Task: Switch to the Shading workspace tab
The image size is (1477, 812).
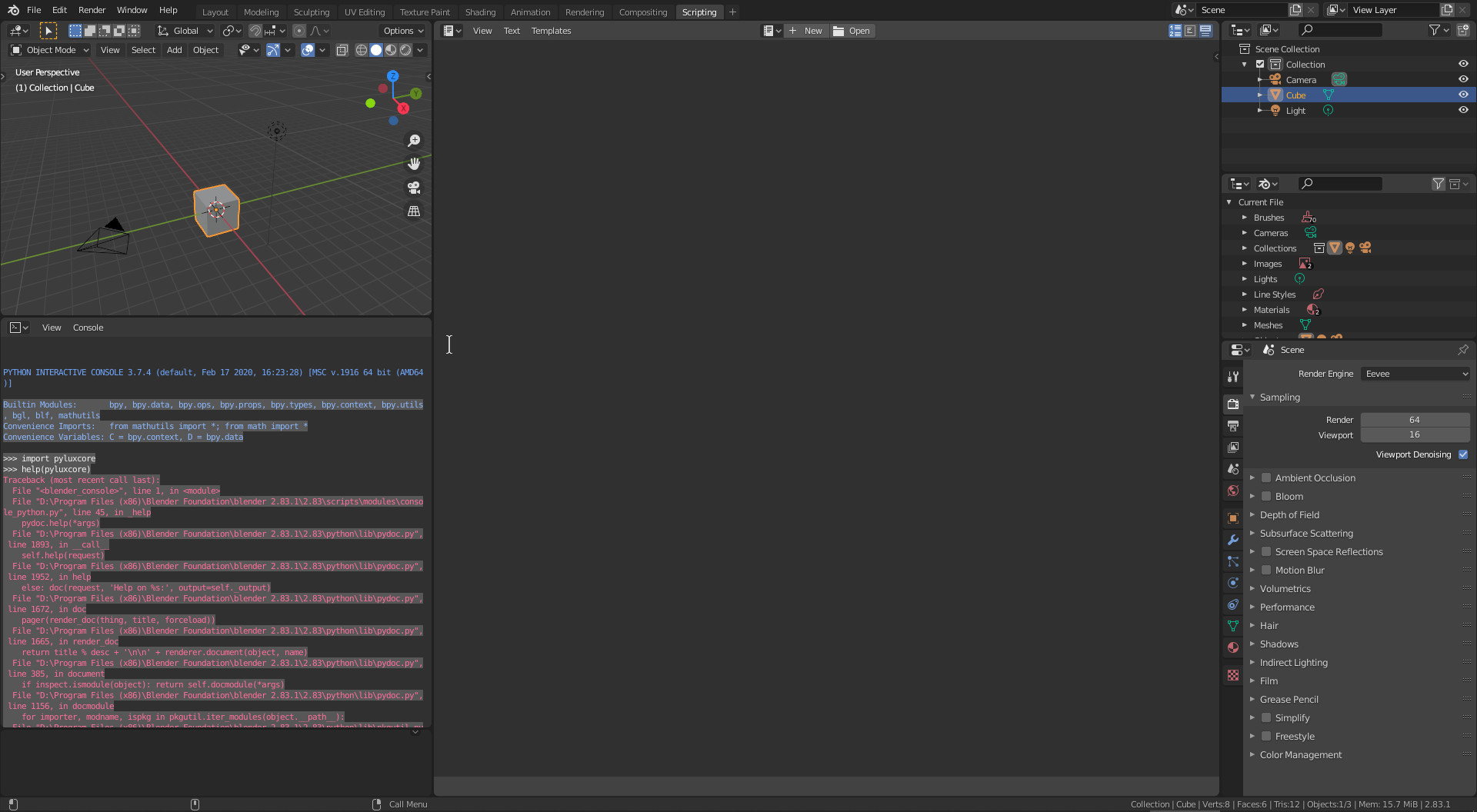Action: click(x=480, y=12)
